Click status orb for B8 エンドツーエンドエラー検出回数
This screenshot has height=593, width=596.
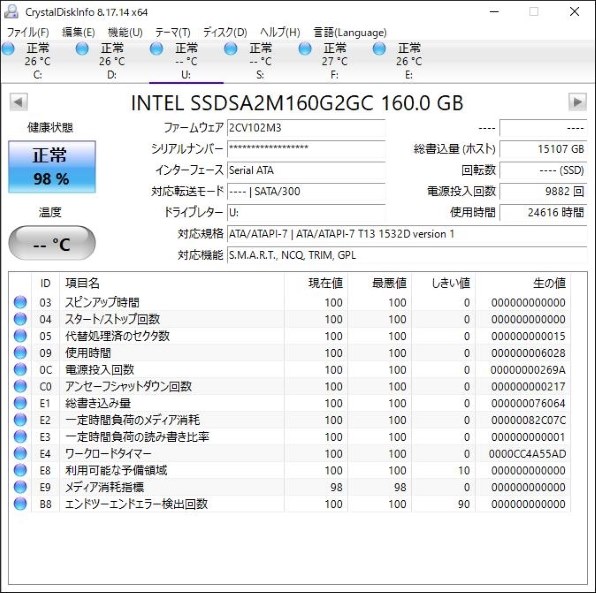point(20,504)
